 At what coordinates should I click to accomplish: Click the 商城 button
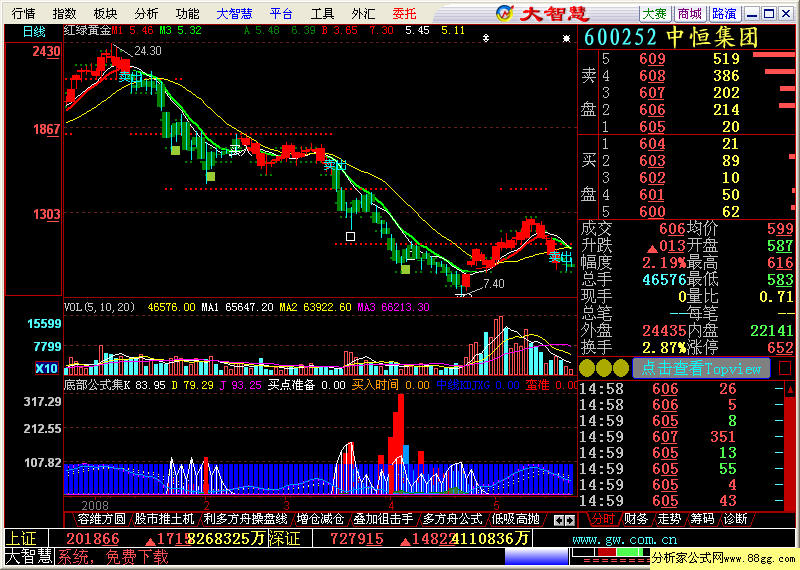coord(690,13)
